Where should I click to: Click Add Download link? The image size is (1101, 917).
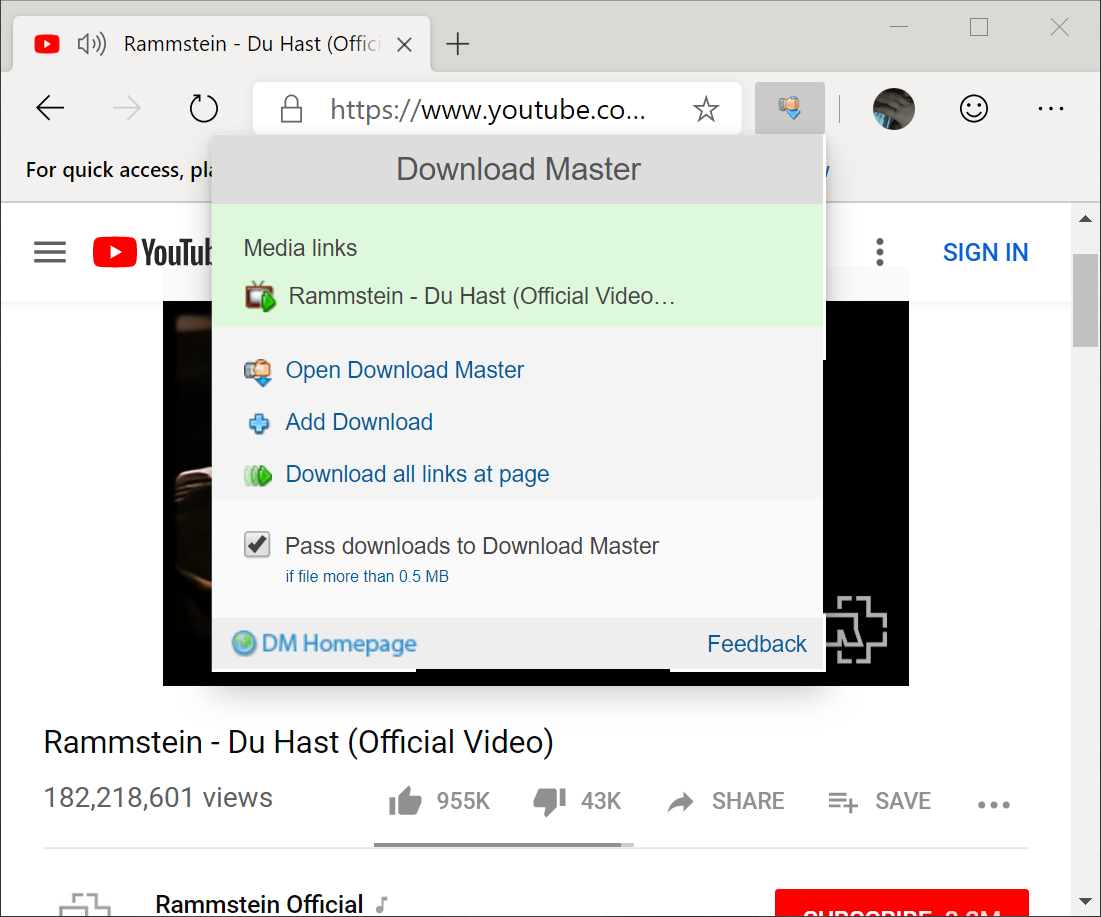coord(359,422)
